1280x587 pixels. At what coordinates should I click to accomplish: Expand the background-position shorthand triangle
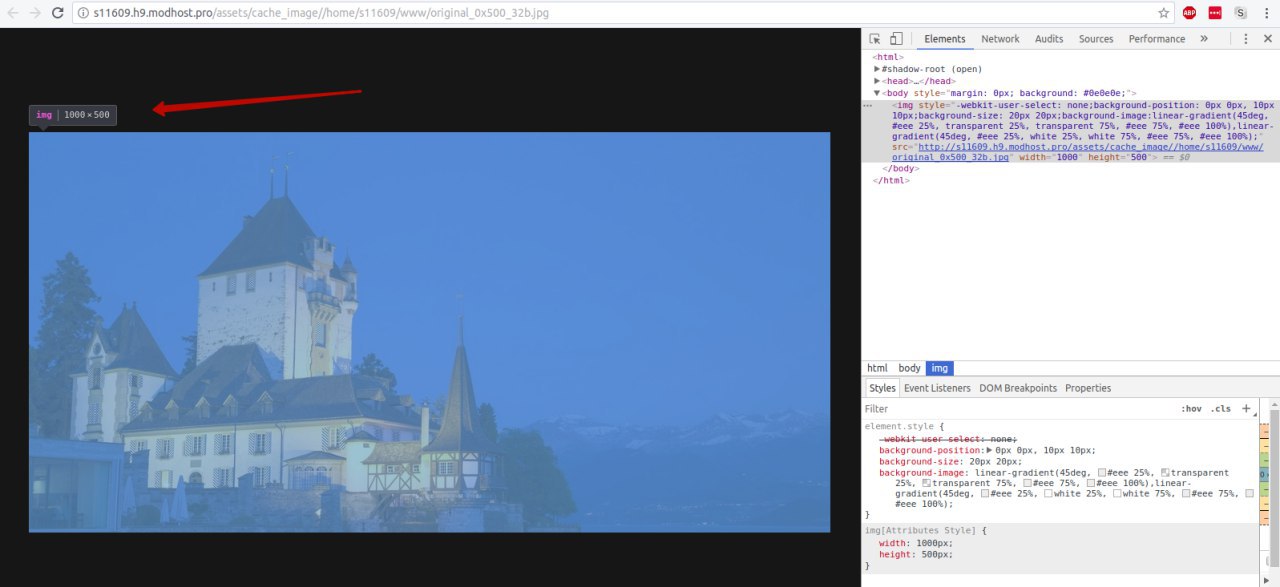click(x=990, y=450)
